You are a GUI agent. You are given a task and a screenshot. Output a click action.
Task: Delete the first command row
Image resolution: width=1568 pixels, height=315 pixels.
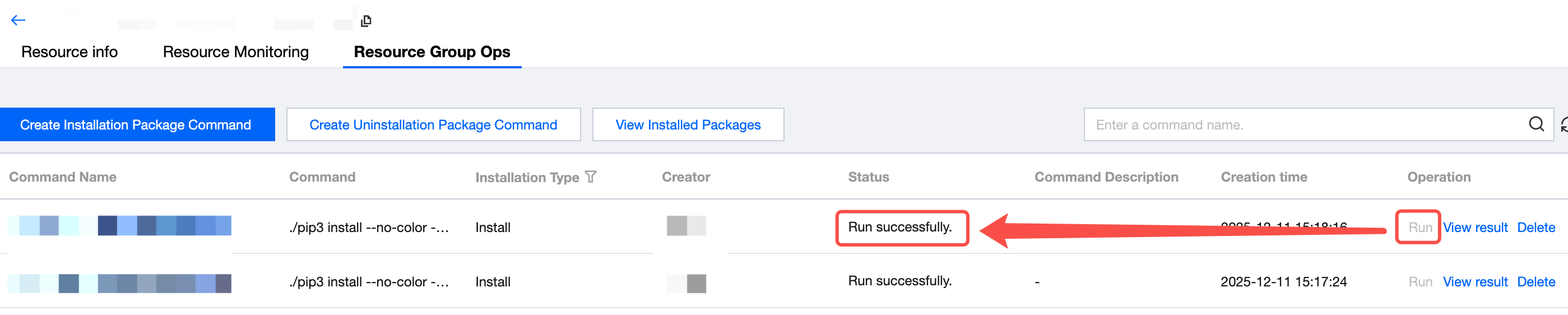[x=1535, y=227]
